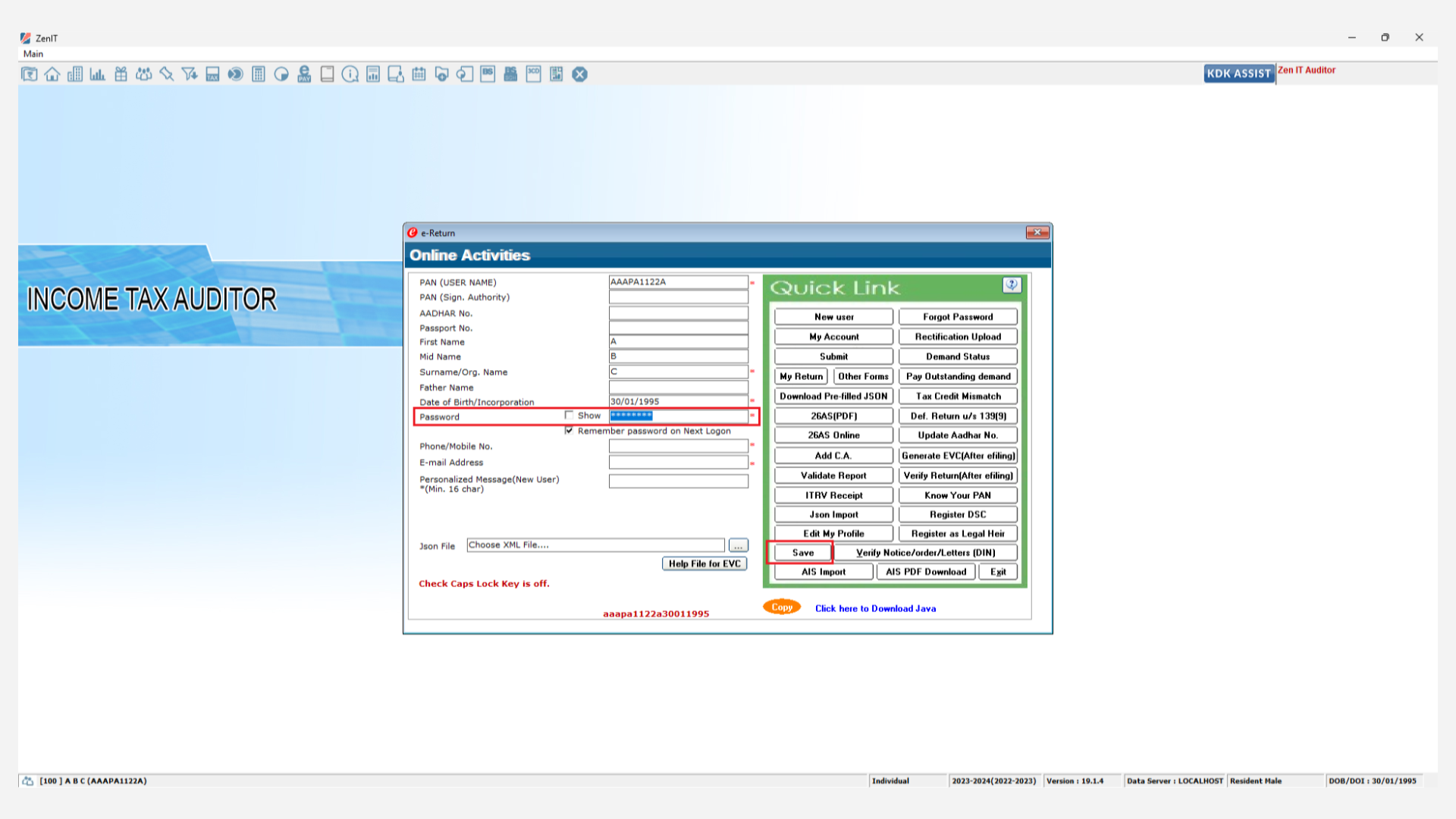Click the New user quick link

click(833, 317)
